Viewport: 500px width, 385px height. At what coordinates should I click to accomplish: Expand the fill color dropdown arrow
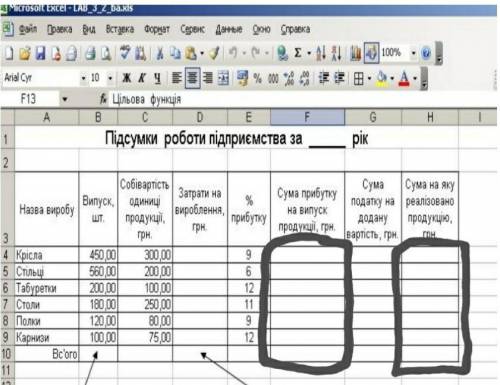(x=392, y=79)
